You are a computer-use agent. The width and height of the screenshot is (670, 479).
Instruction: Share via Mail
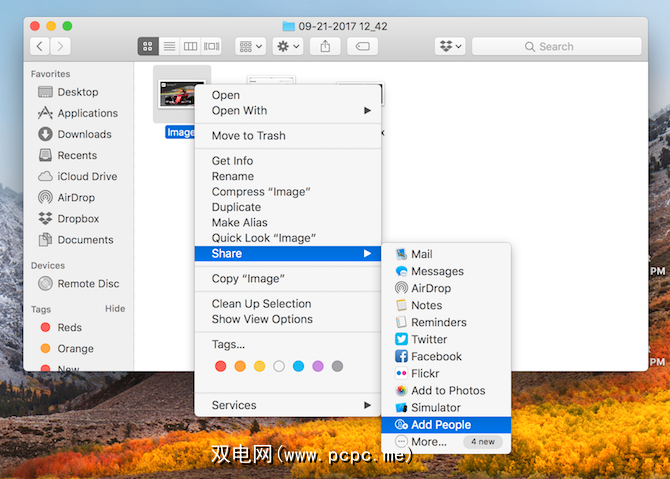click(446, 254)
